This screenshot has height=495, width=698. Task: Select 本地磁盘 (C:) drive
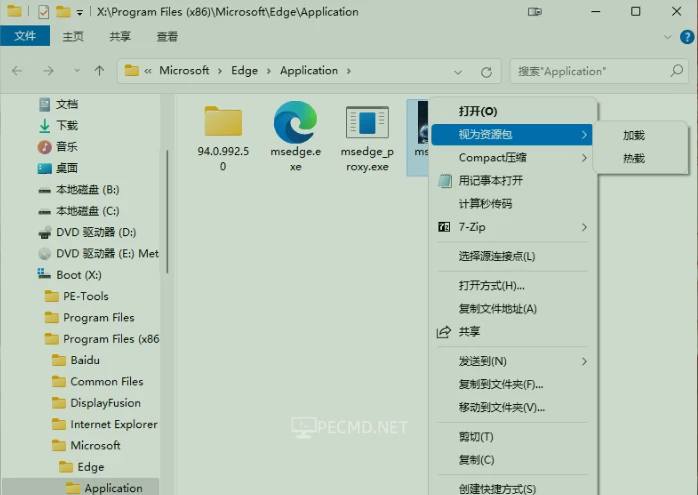(x=87, y=211)
